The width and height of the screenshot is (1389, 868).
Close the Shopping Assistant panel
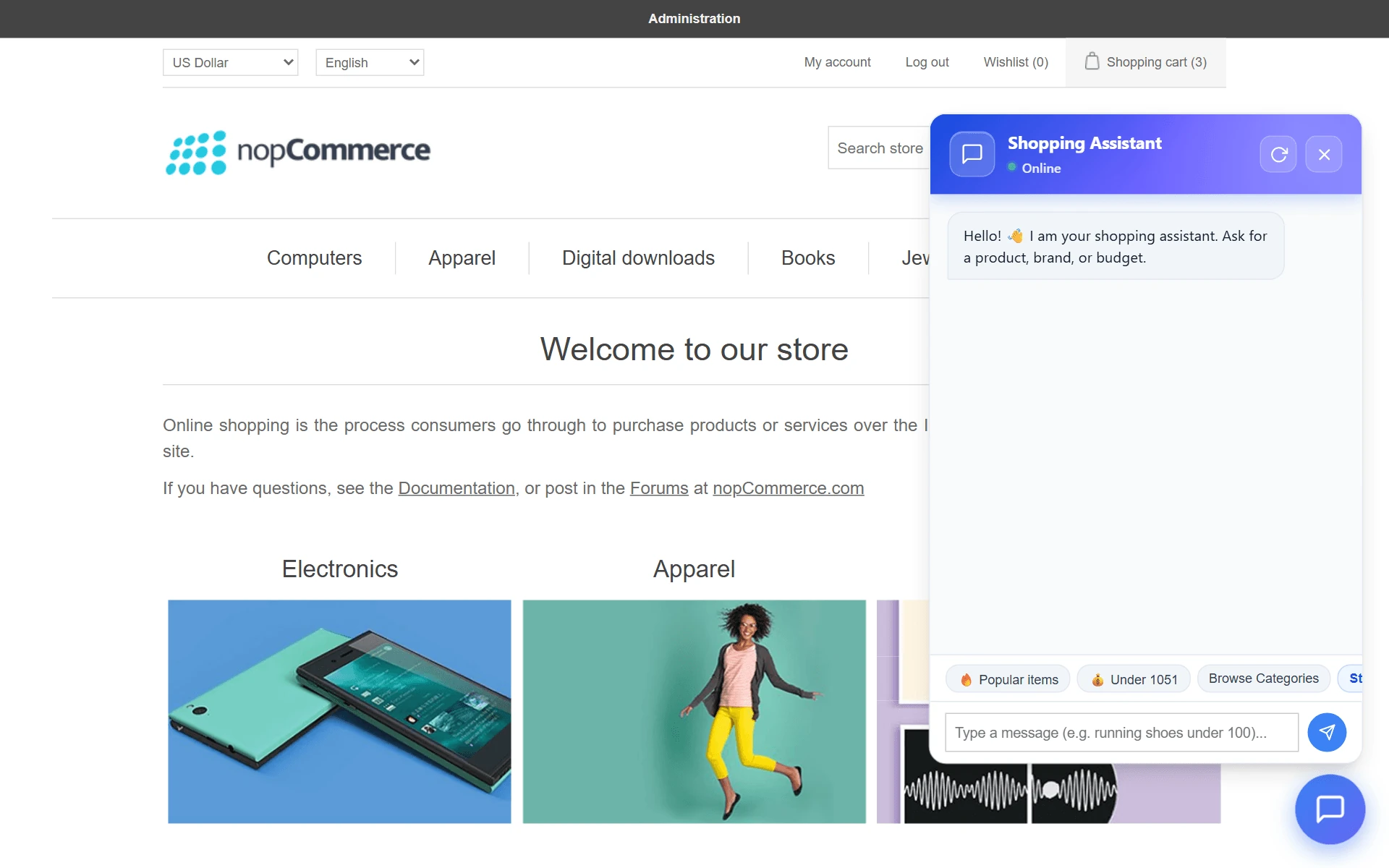pos(1324,154)
